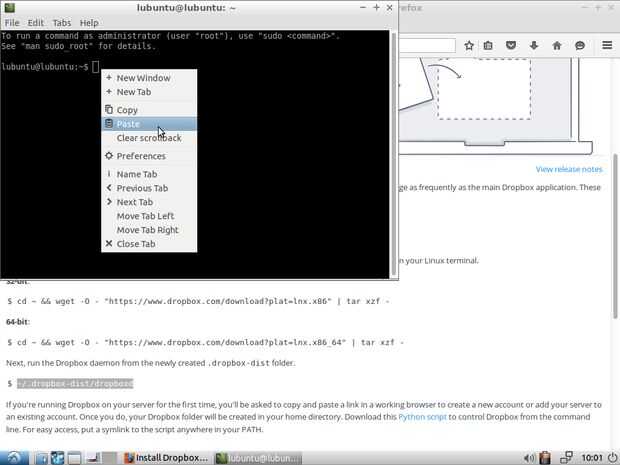Click the highlighted dropbox-dist command text
Screen dimensions: 620x465
[75, 384]
